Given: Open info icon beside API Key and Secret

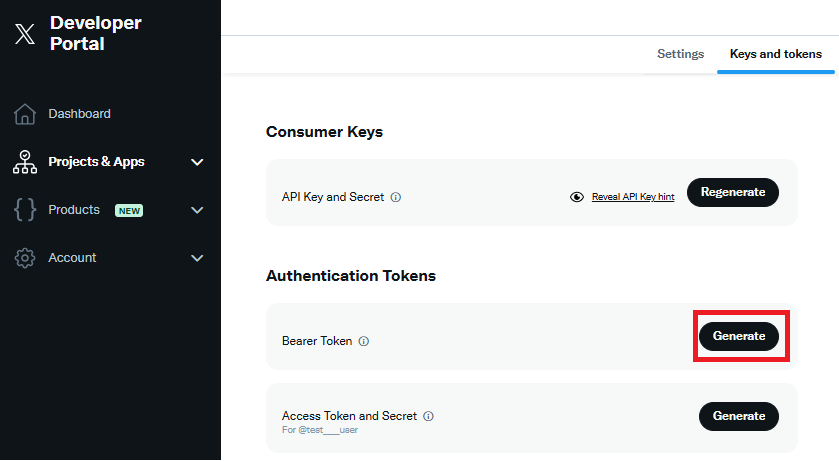Looking at the screenshot, I should tap(396, 197).
